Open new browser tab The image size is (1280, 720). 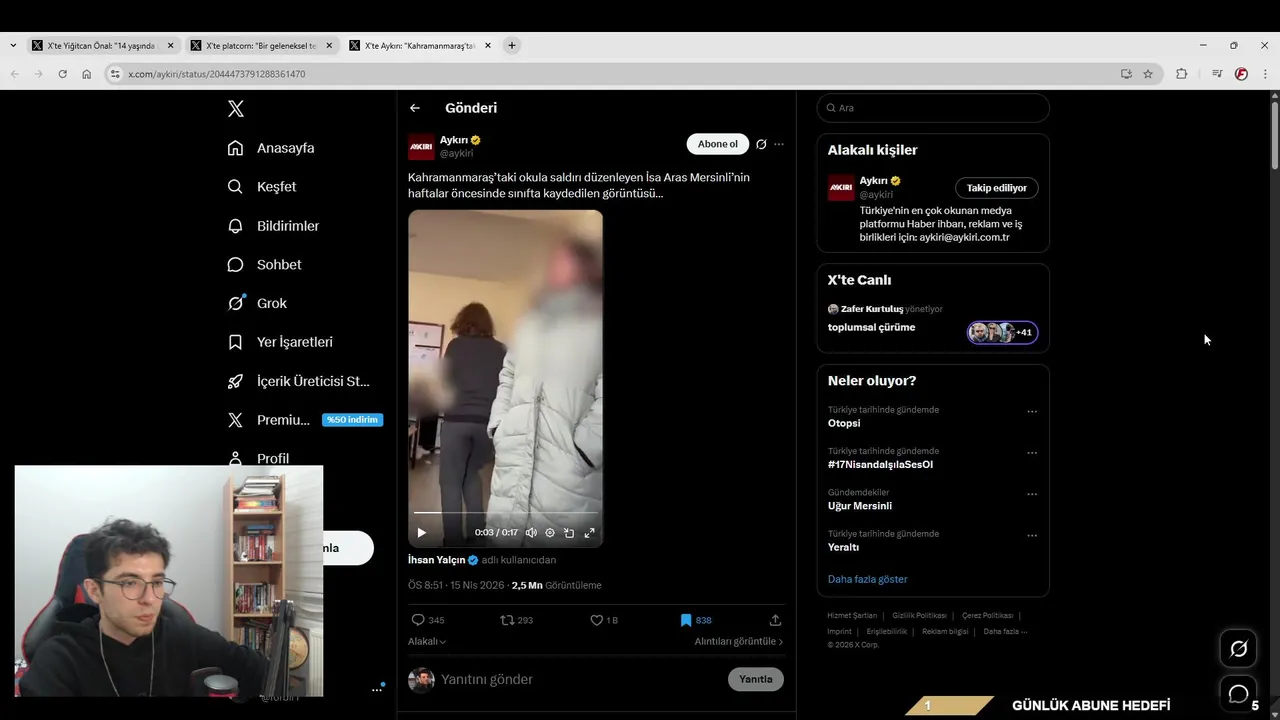coord(512,45)
